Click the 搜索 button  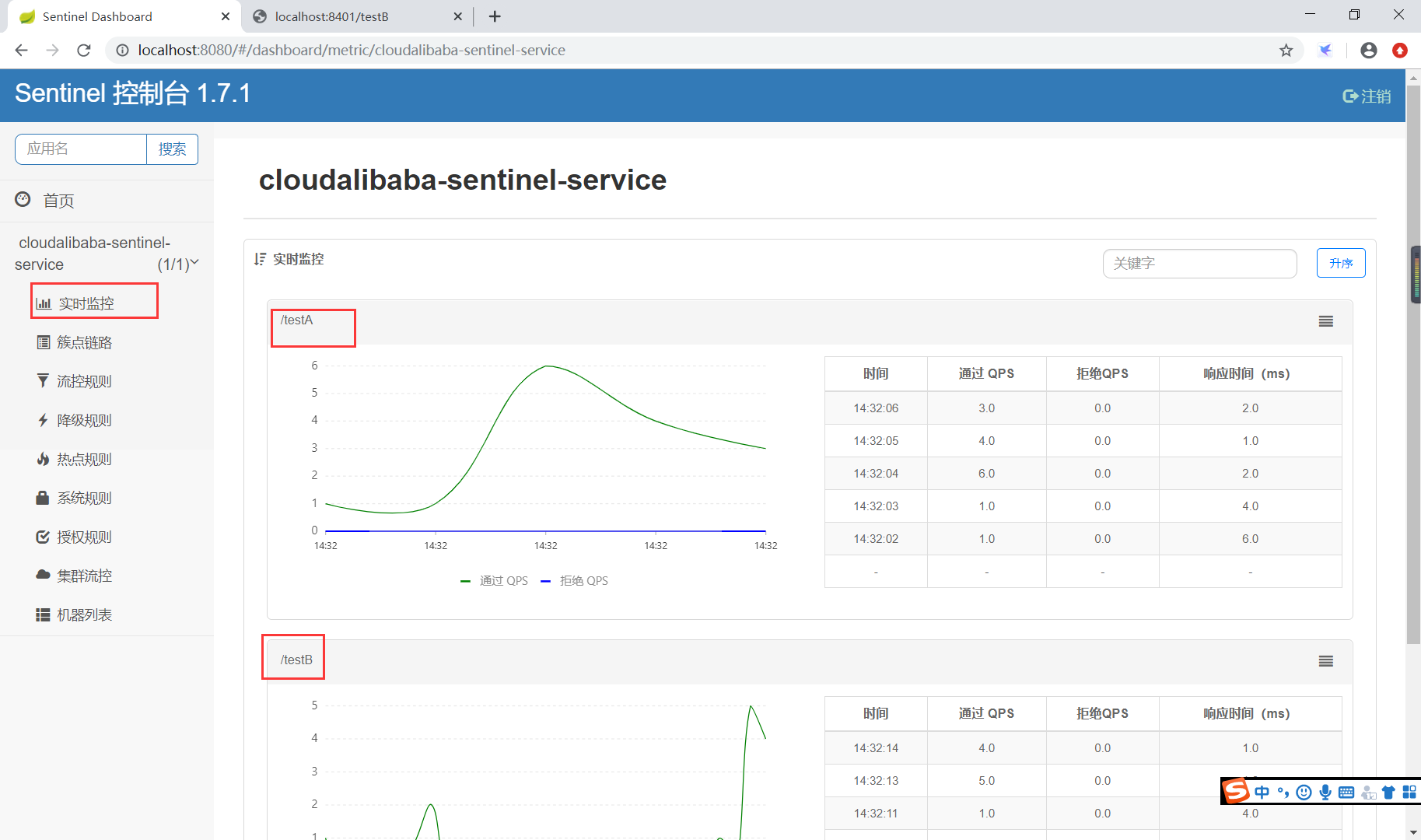[x=172, y=149]
